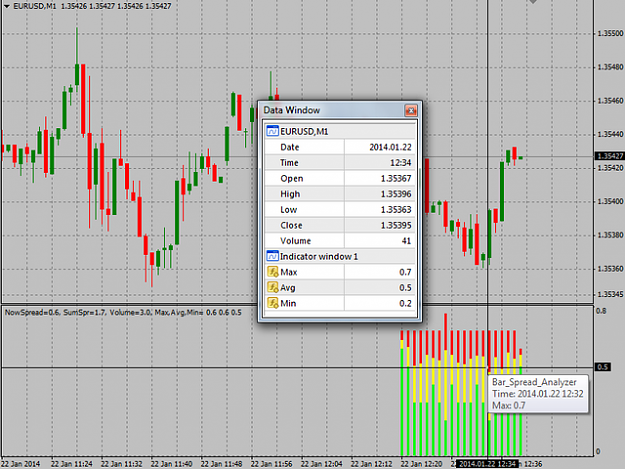The height and width of the screenshot is (469, 625).
Task: Select the Max value 0.7
Action: [x=405, y=272]
